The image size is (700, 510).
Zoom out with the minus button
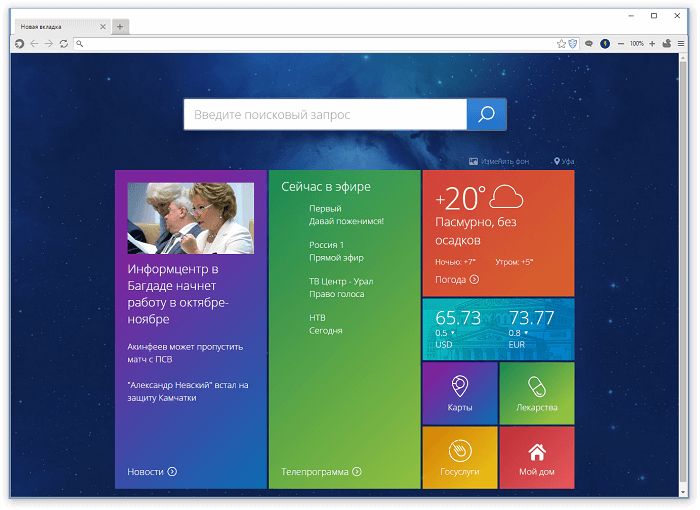coord(621,44)
